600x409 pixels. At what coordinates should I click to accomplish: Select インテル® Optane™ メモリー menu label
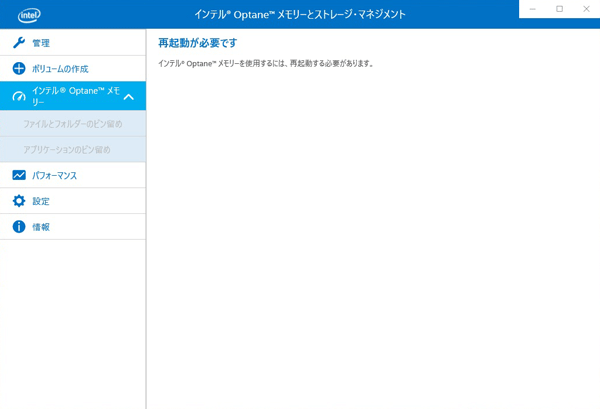[x=76, y=96]
